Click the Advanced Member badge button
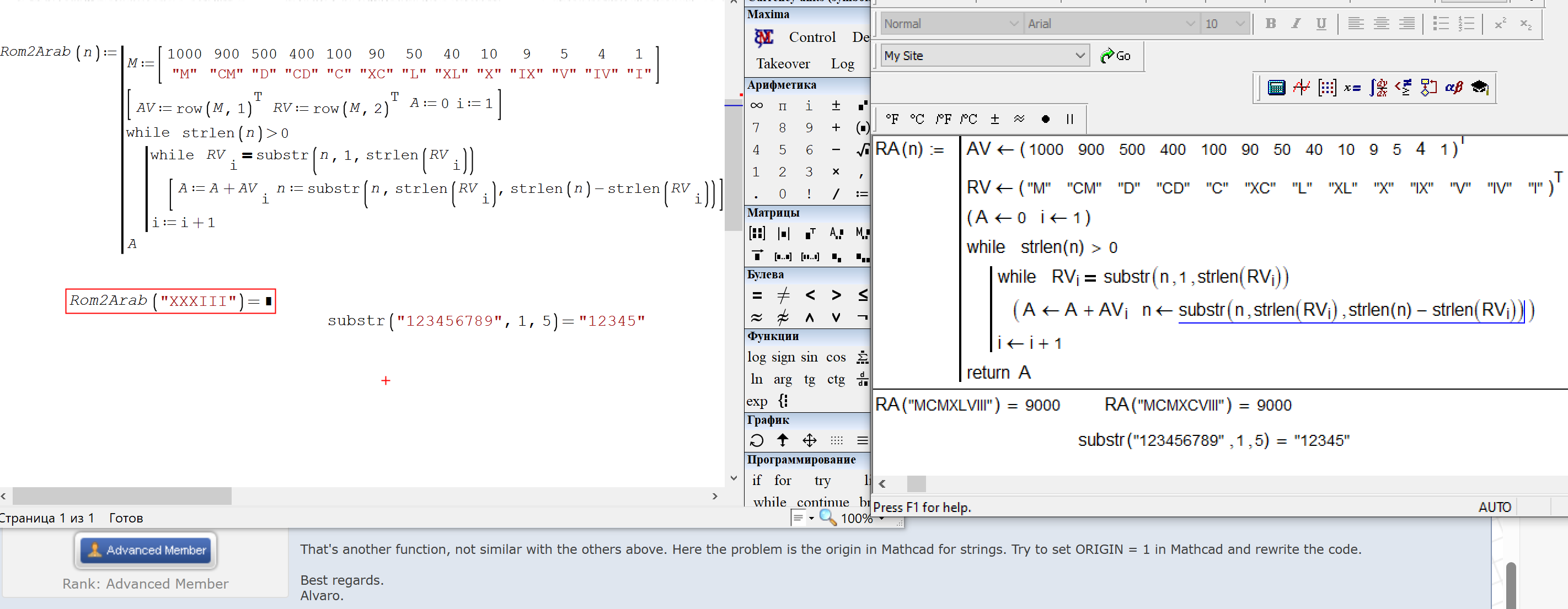 [x=146, y=550]
